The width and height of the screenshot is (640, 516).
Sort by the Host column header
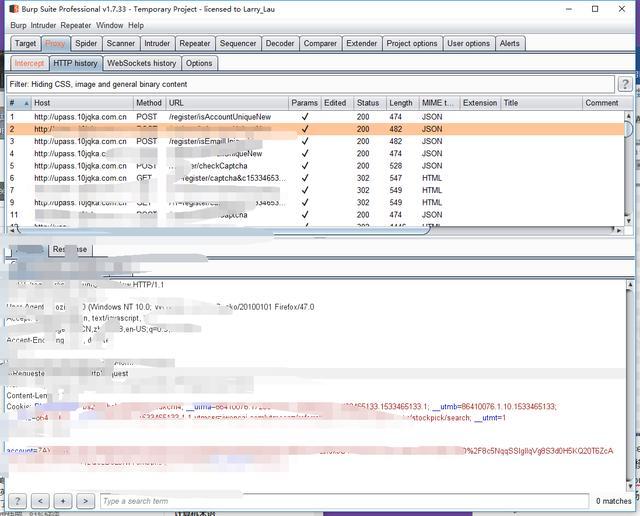(82, 103)
